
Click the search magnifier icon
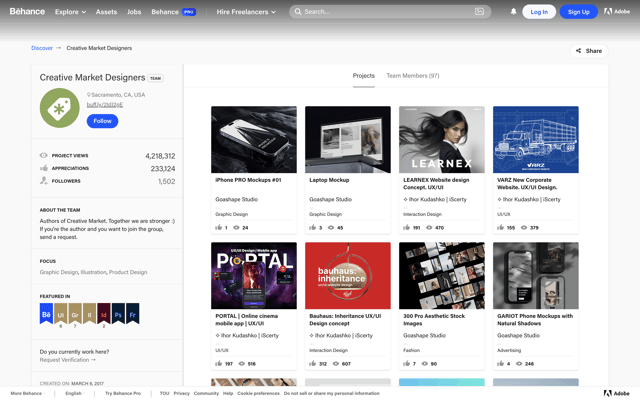(298, 11)
